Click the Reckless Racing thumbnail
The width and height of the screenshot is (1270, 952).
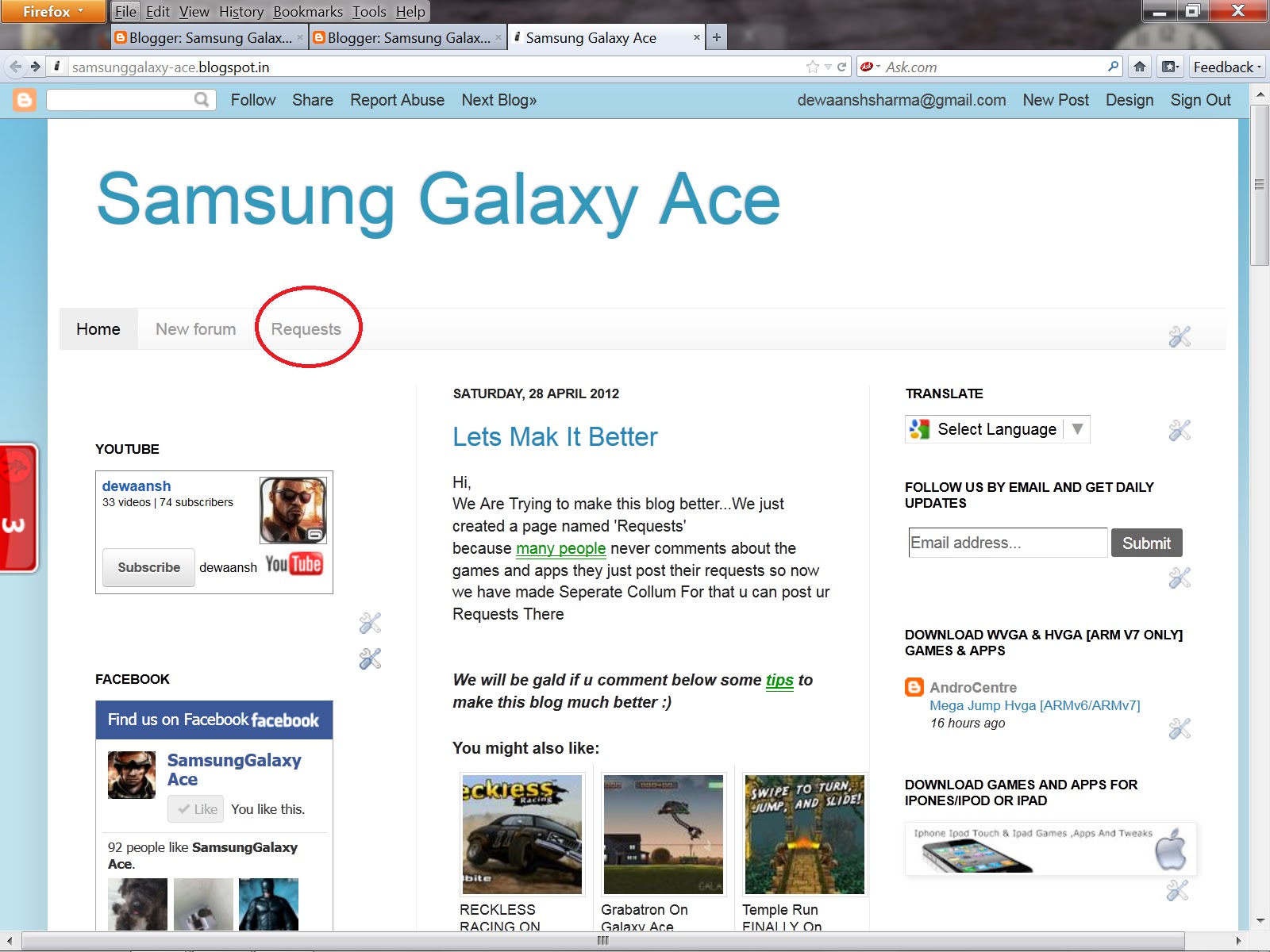(x=522, y=835)
